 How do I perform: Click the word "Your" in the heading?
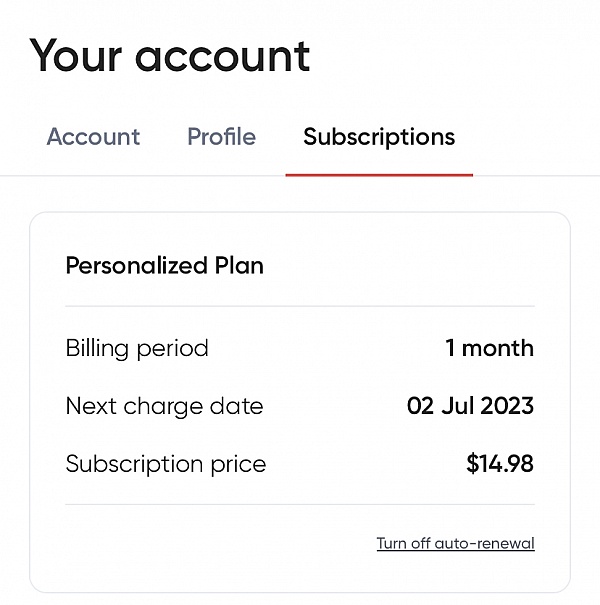[x=75, y=55]
